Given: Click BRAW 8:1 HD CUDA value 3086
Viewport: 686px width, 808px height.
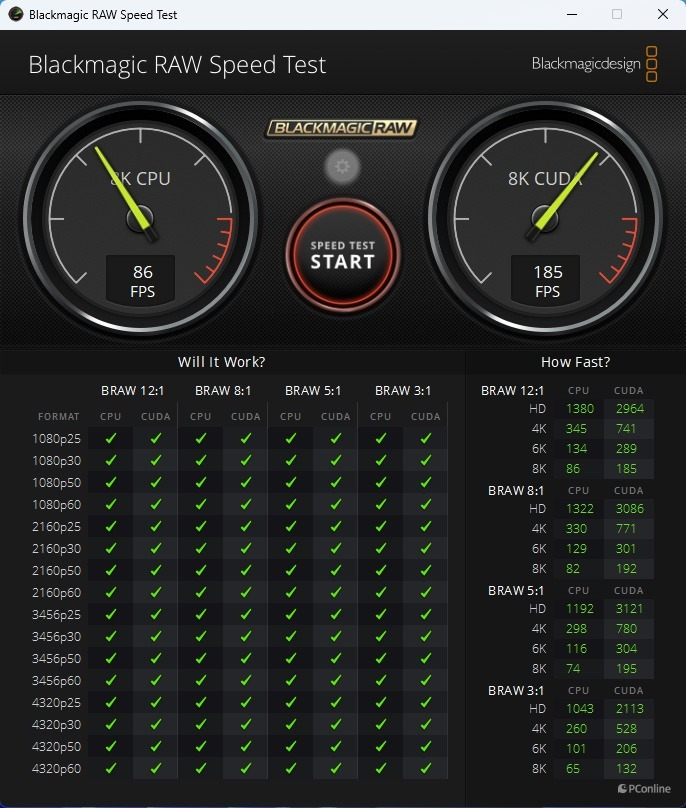Looking at the screenshot, I should coord(630,509).
